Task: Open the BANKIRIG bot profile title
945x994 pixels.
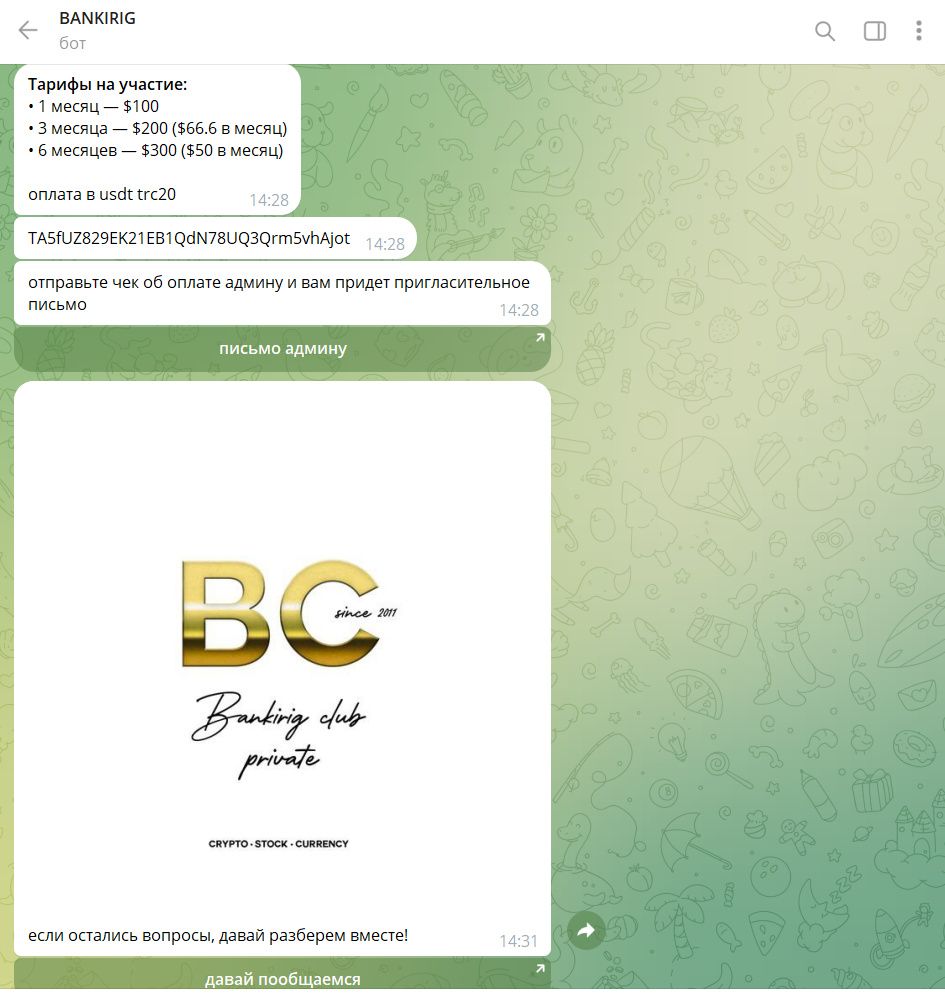Action: tap(98, 18)
